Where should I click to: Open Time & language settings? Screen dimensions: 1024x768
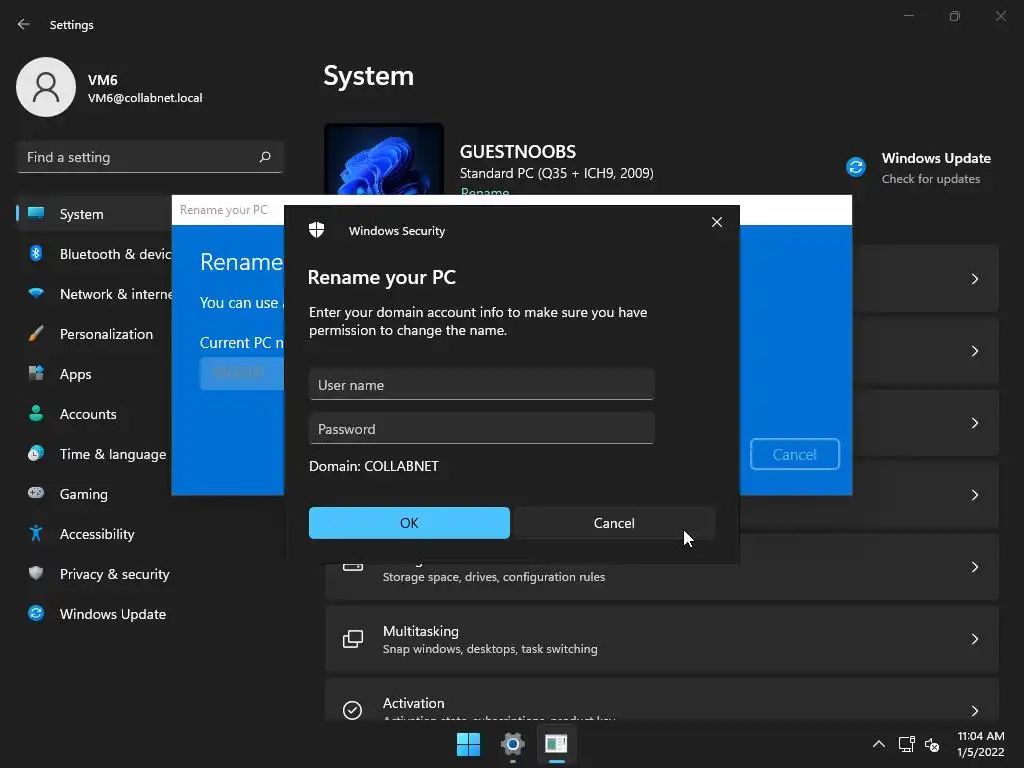pos(96,454)
